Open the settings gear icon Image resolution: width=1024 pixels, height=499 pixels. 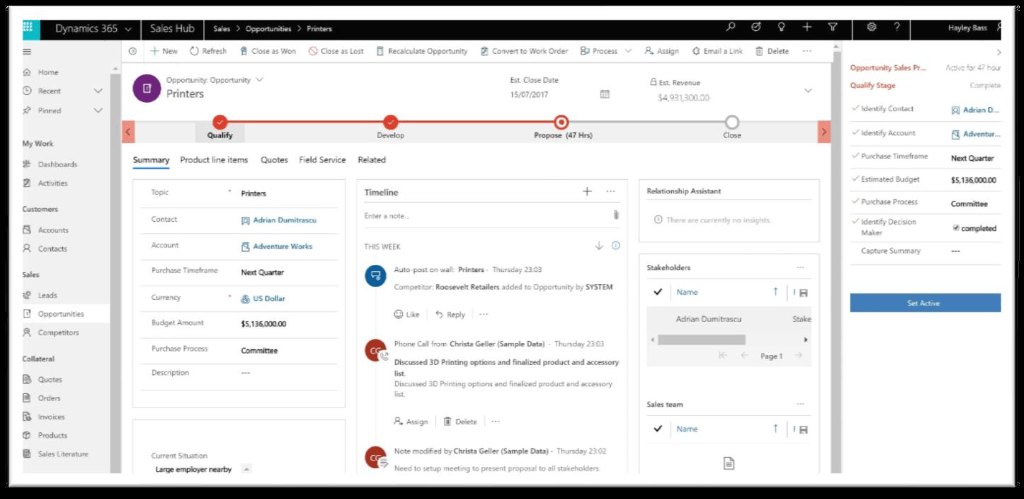click(x=871, y=27)
